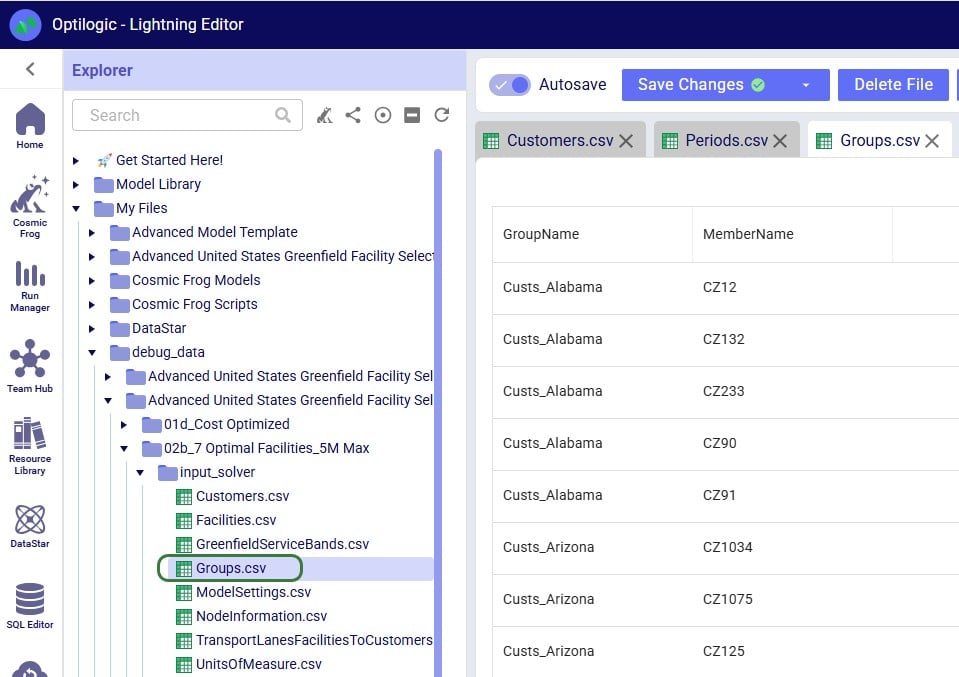Expand the Advanced Model Template folder
Viewport: 959px width, 677px height.
pyautogui.click(x=92, y=233)
